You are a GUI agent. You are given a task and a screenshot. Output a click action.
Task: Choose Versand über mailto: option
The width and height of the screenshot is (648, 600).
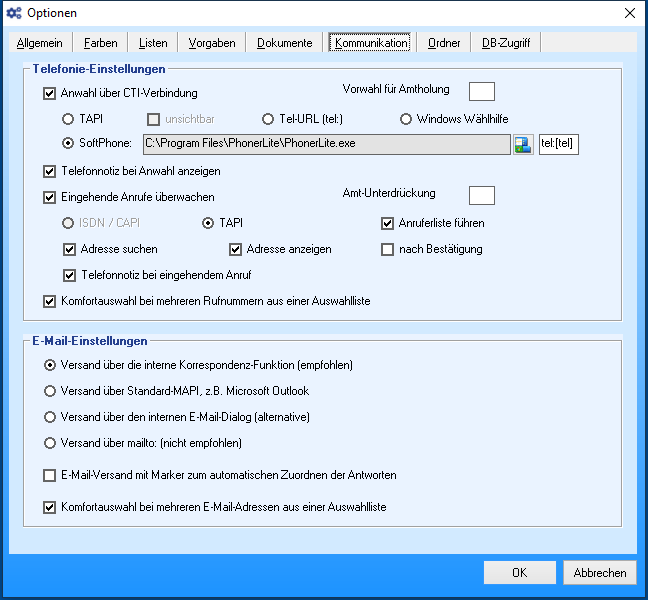50,443
